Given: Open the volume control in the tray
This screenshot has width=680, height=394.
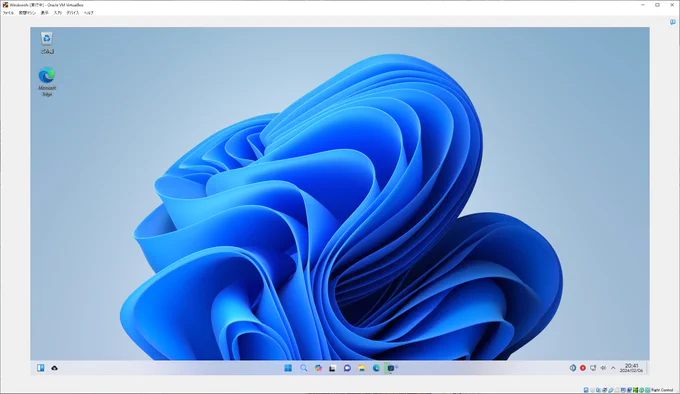Looking at the screenshot, I should (603, 368).
